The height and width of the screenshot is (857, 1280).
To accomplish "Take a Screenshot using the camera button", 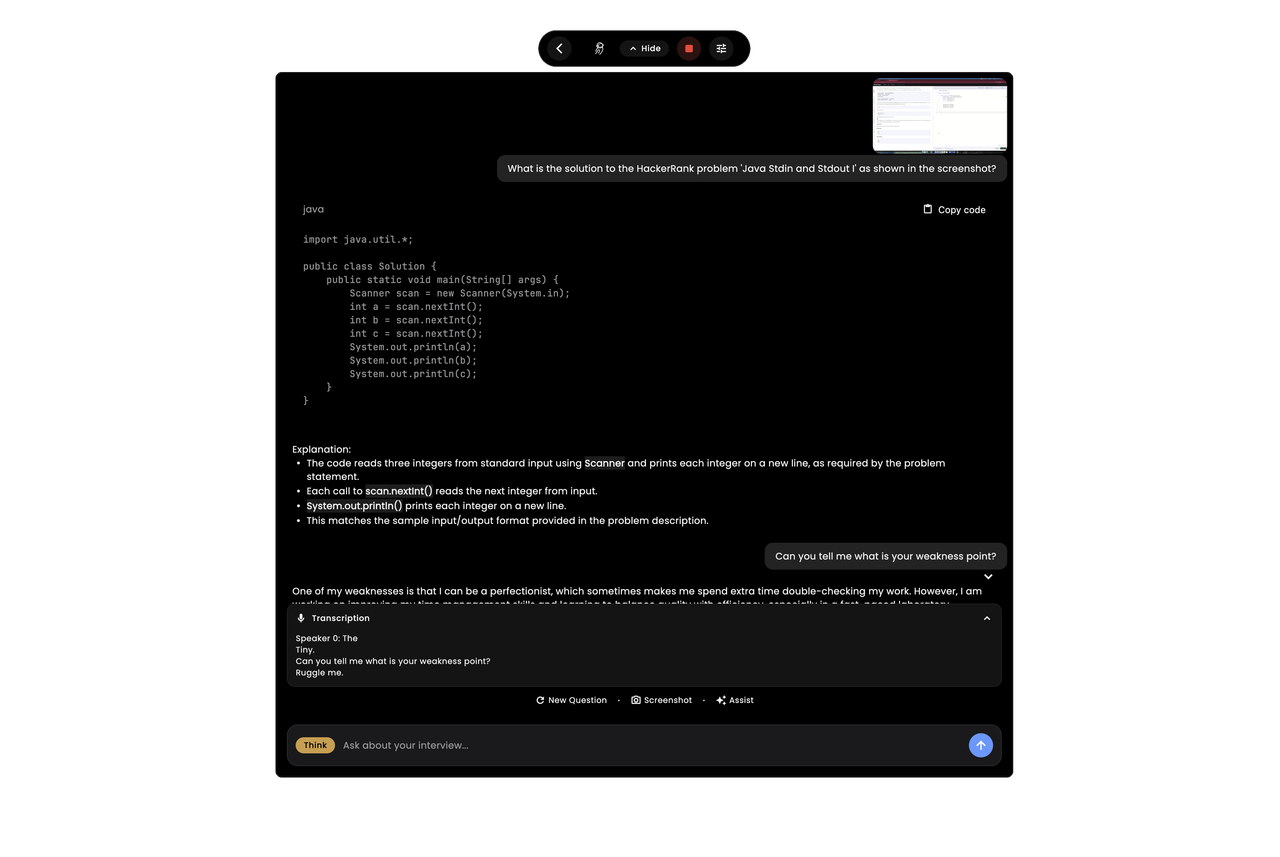I will click(661, 700).
